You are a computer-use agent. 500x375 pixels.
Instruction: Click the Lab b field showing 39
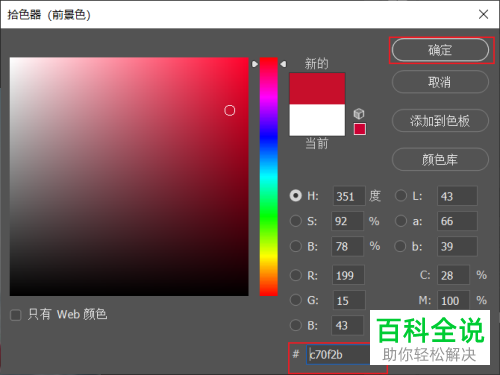[x=457, y=246]
